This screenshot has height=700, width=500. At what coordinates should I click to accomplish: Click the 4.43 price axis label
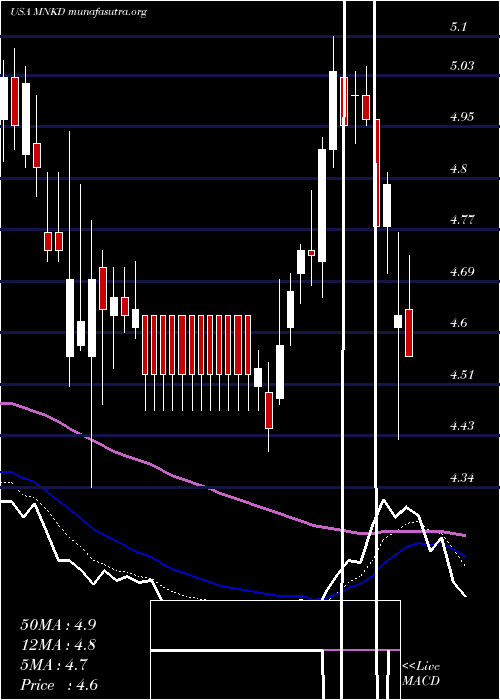[x=462, y=426]
